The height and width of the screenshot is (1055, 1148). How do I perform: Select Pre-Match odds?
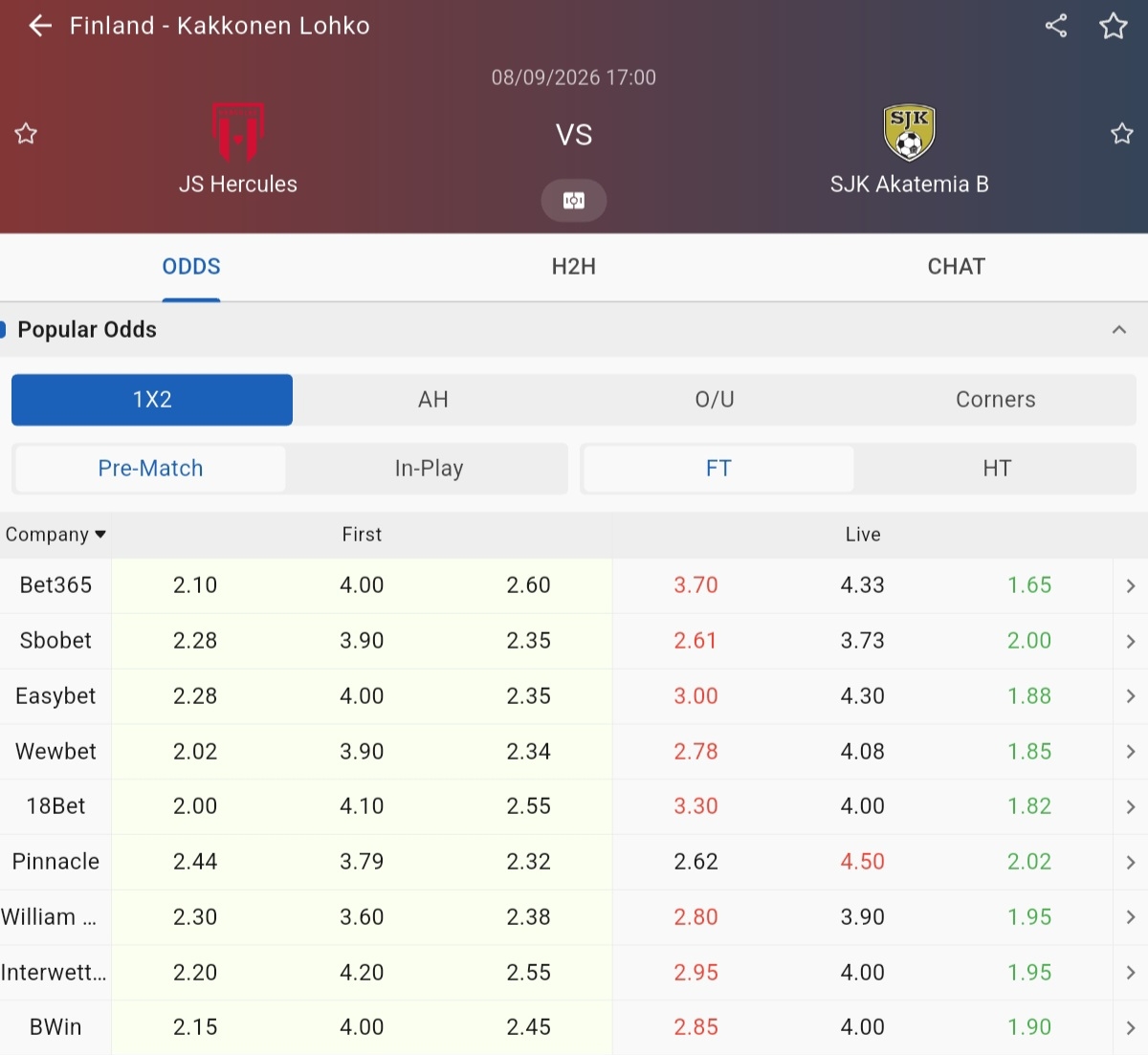click(150, 469)
